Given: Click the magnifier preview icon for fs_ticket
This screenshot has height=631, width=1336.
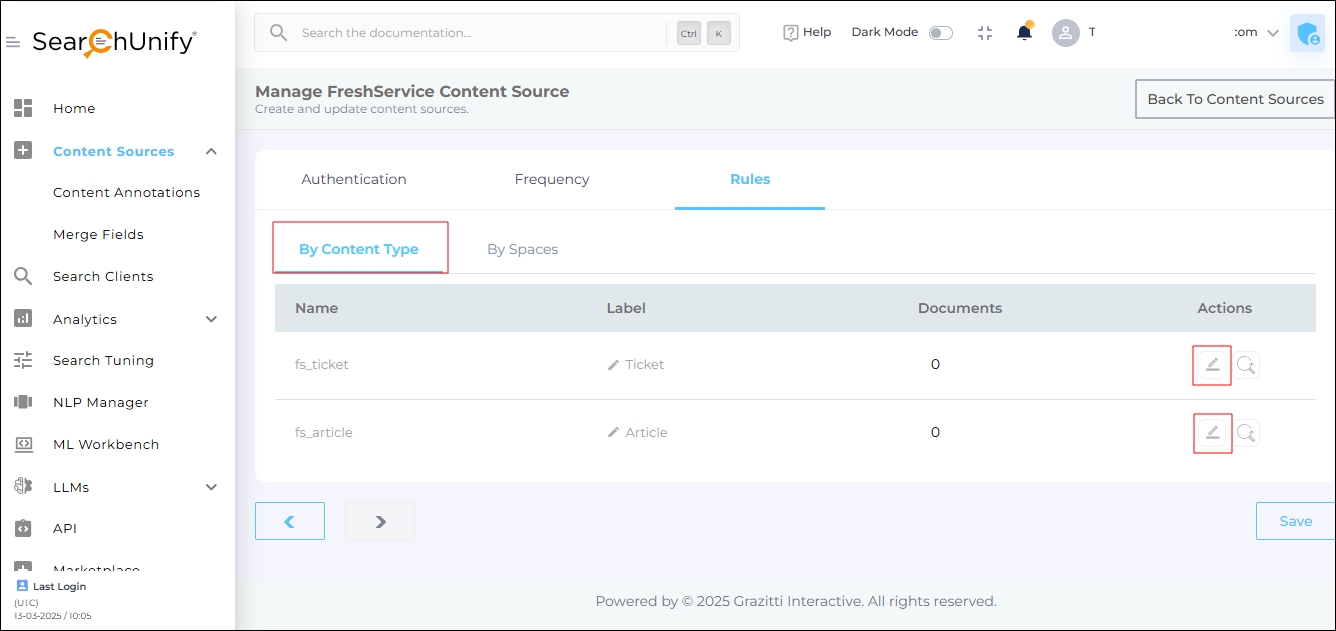Looking at the screenshot, I should (x=1246, y=365).
